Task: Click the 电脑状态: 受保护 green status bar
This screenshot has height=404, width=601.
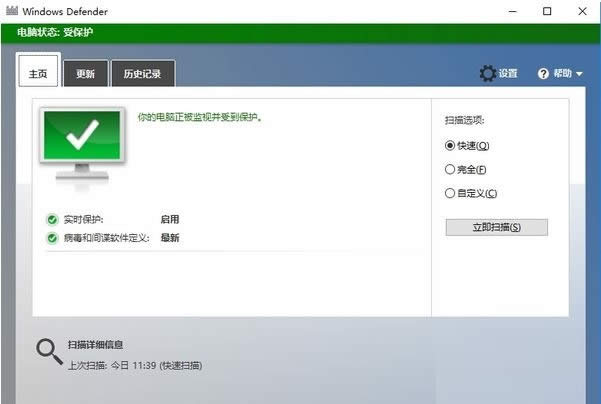Action: (300, 33)
